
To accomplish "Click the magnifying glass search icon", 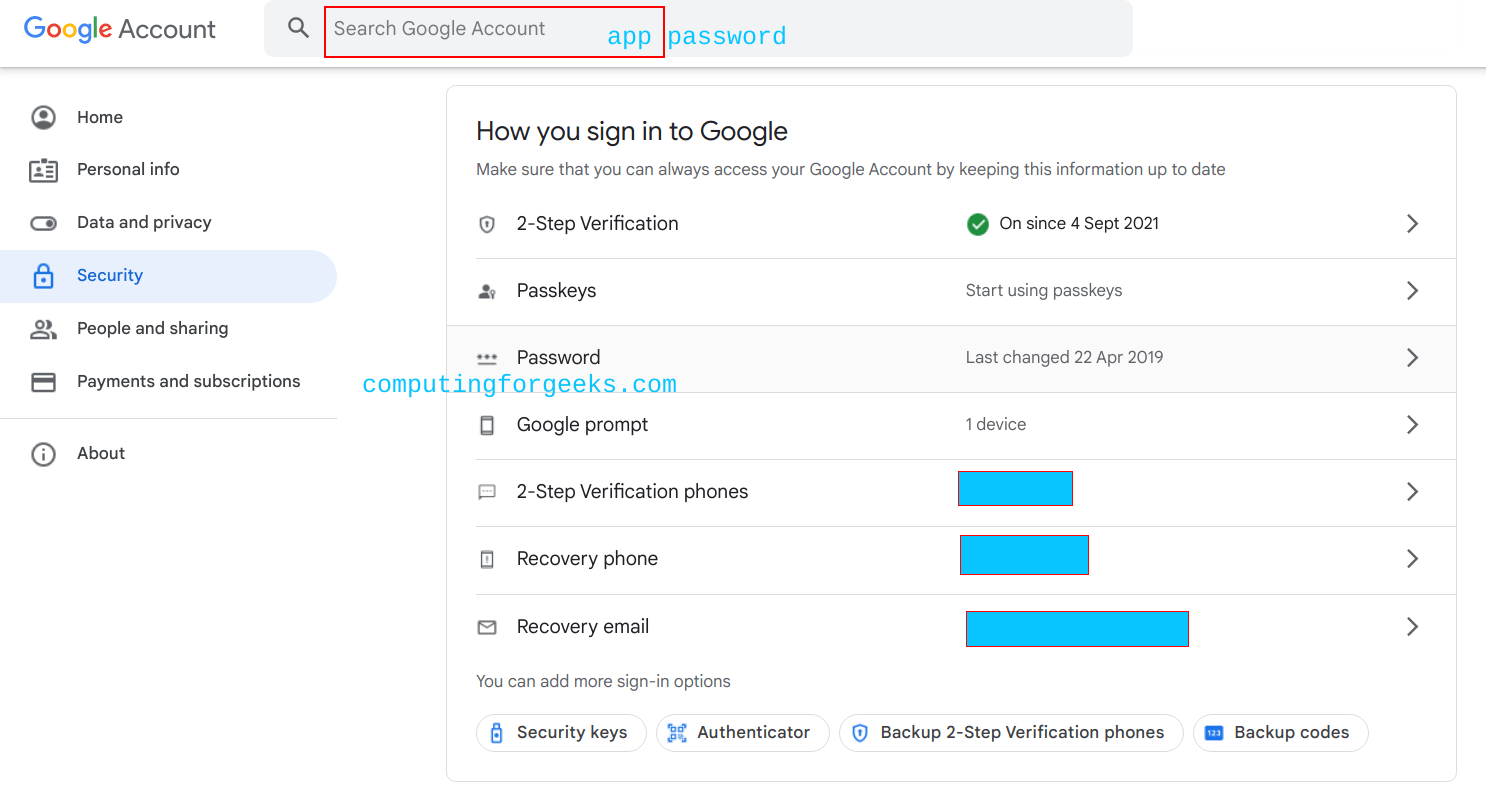I will [x=297, y=28].
